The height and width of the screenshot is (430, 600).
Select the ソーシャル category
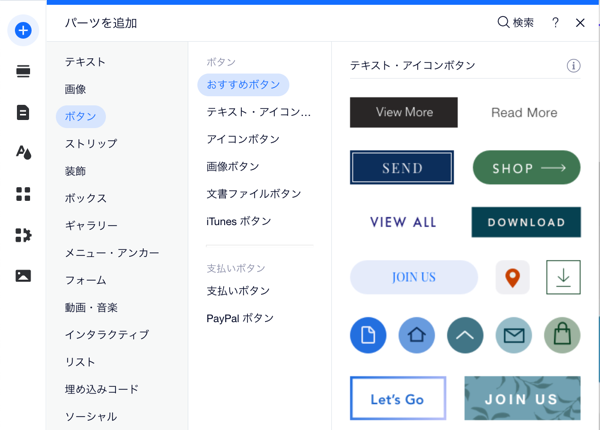(x=91, y=417)
